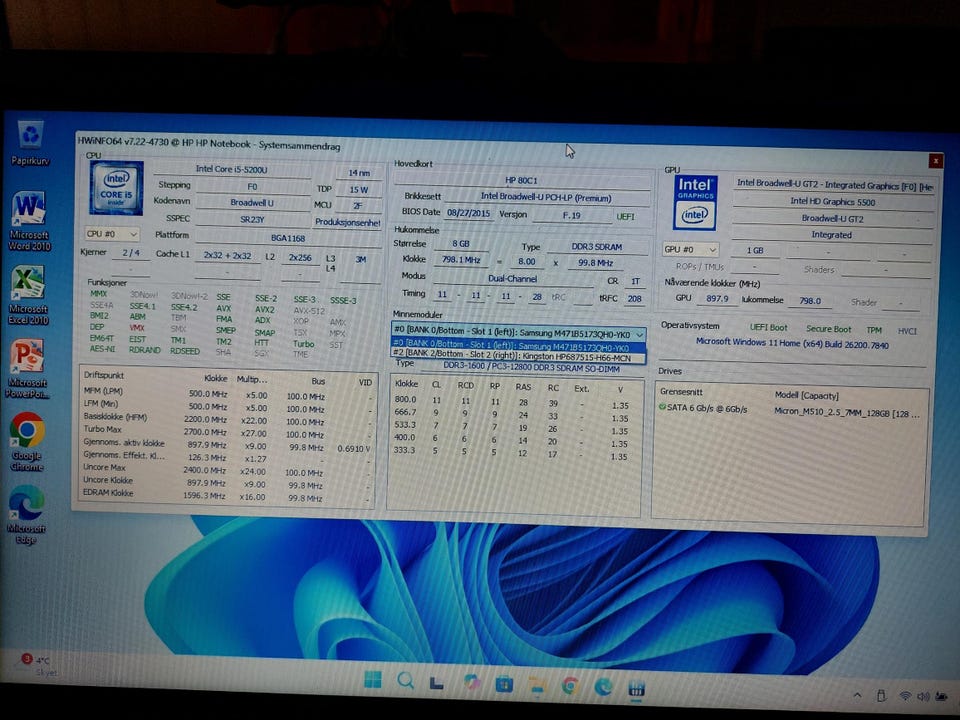Open Task View from the taskbar

coord(437,682)
